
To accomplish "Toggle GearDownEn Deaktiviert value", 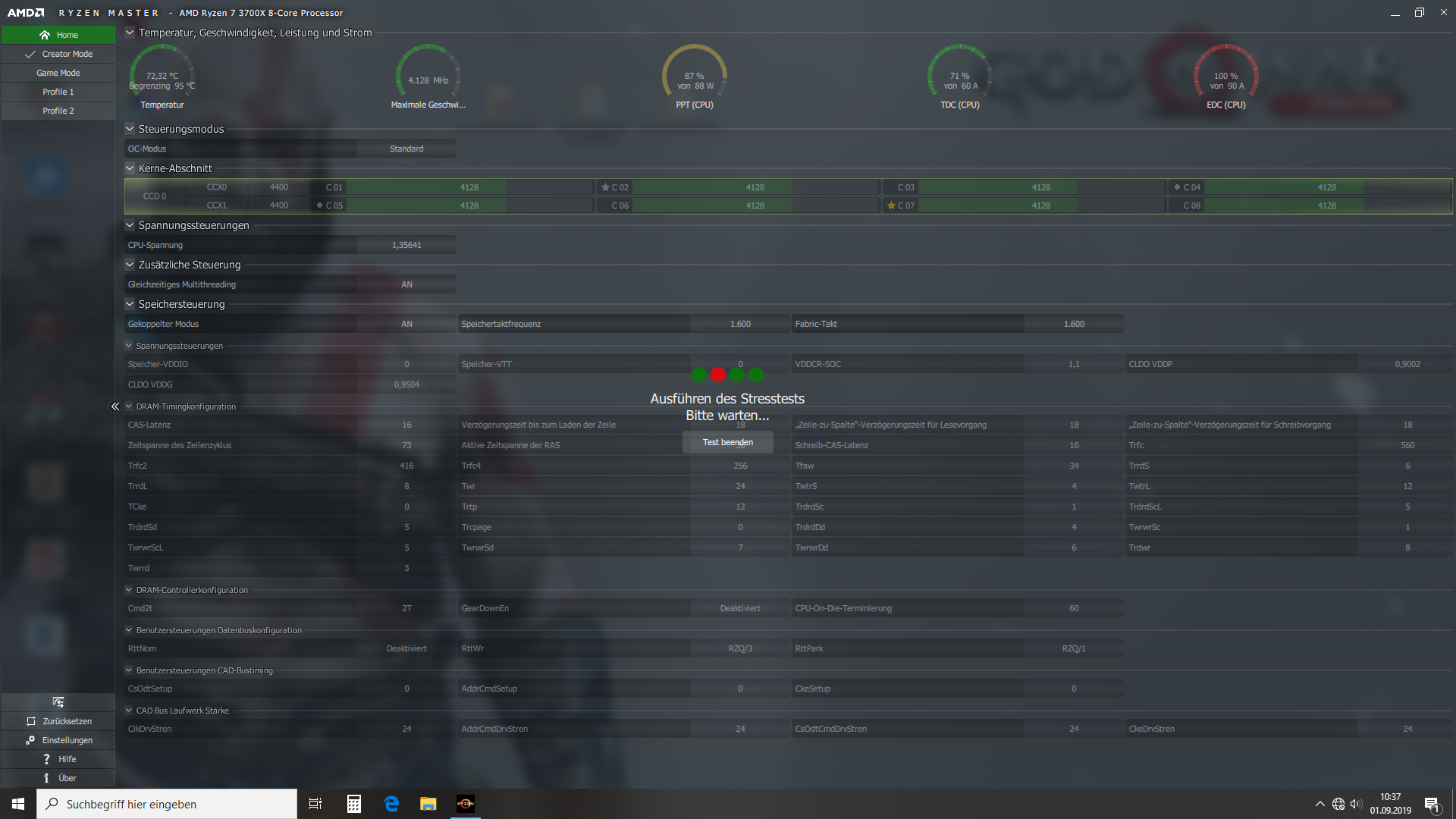I will 739,608.
